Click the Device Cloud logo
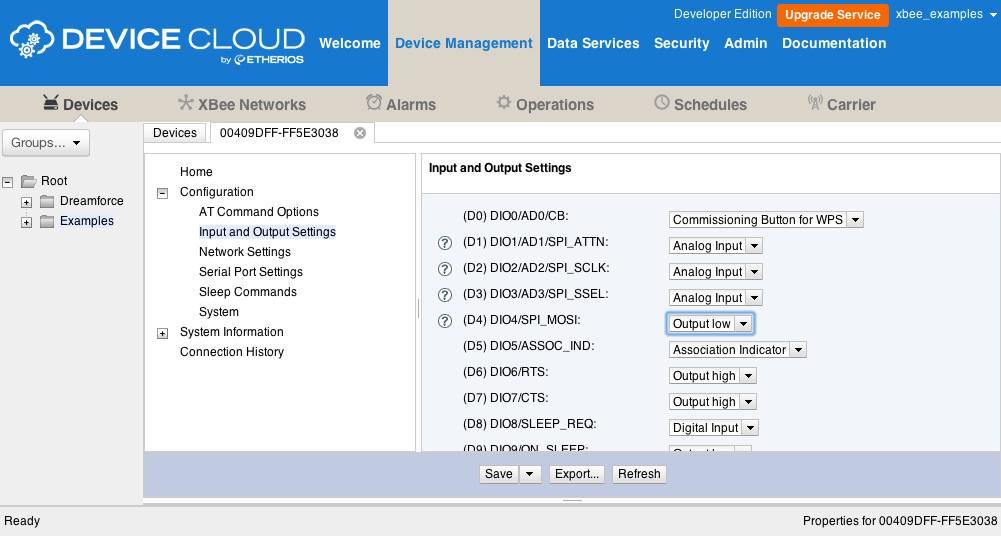1001x536 pixels. (x=157, y=42)
